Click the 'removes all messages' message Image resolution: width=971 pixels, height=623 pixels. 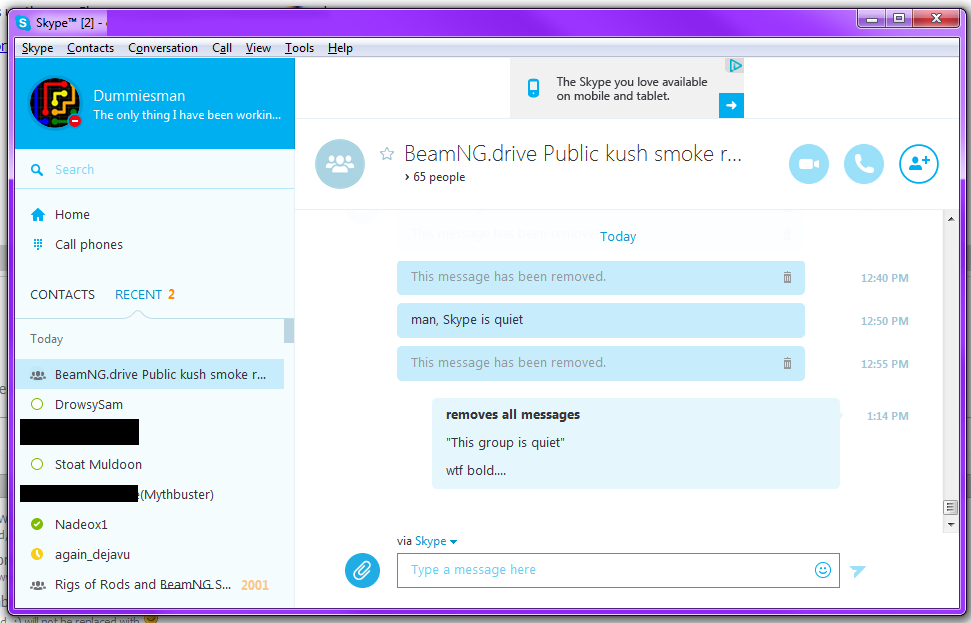pos(513,415)
